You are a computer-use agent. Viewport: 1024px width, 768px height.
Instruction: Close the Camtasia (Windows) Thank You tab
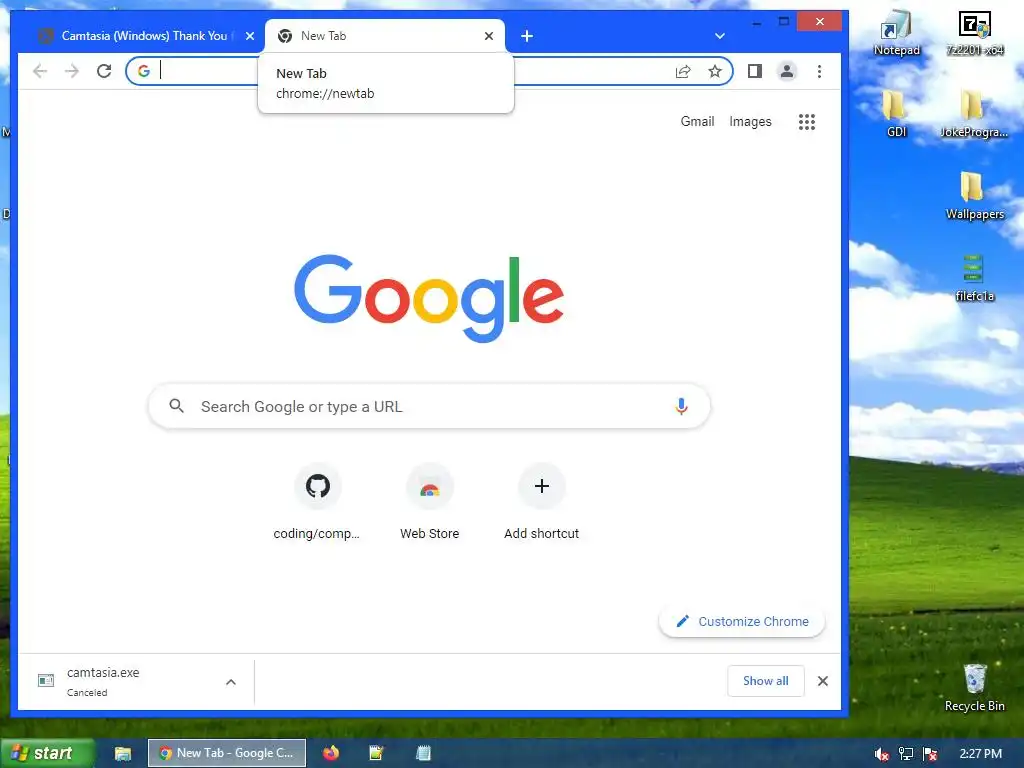(249, 36)
